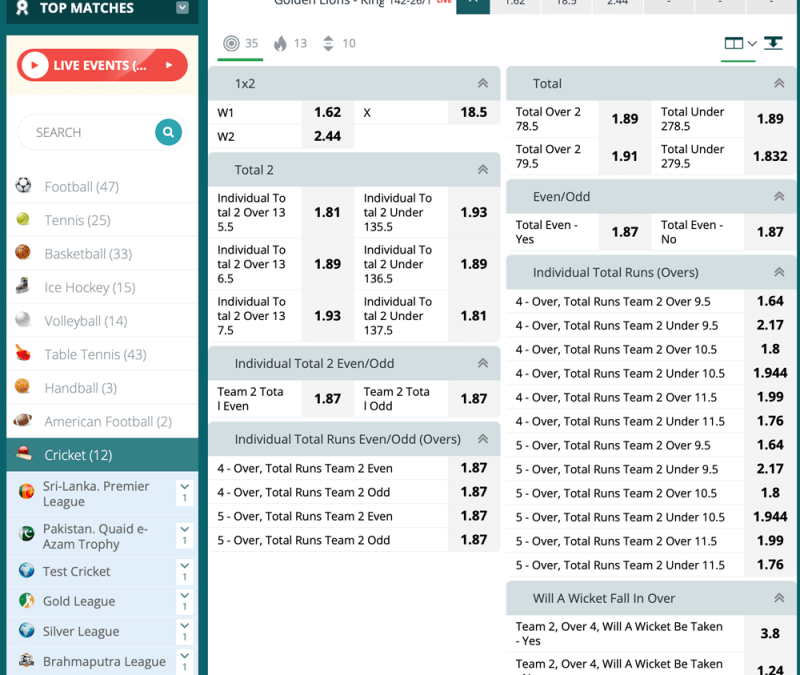Click the Test Cricket globe icon
This screenshot has height=675, width=800.
point(27,570)
